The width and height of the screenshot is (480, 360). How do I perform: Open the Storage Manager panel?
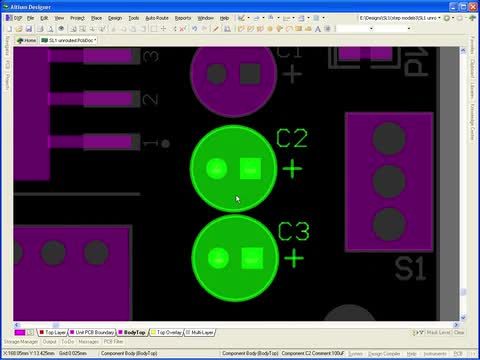tap(21, 342)
